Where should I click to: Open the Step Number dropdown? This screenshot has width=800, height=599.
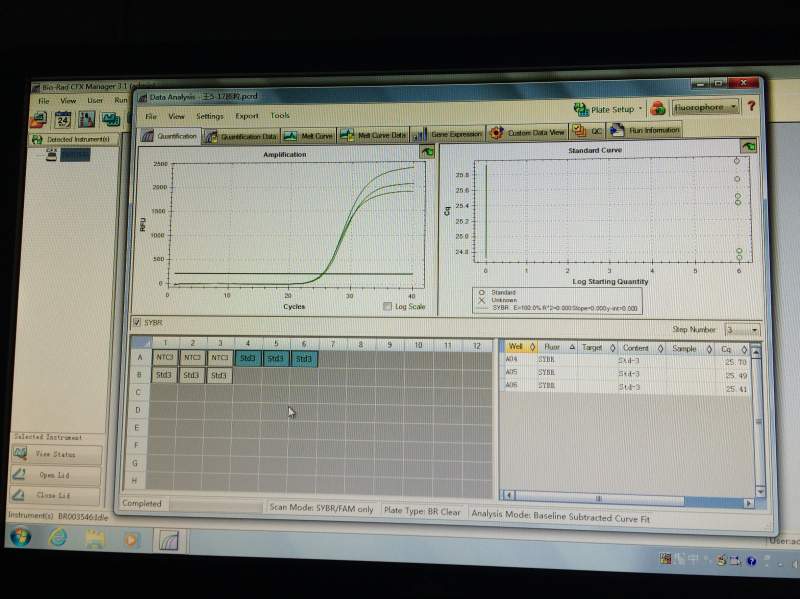click(742, 330)
